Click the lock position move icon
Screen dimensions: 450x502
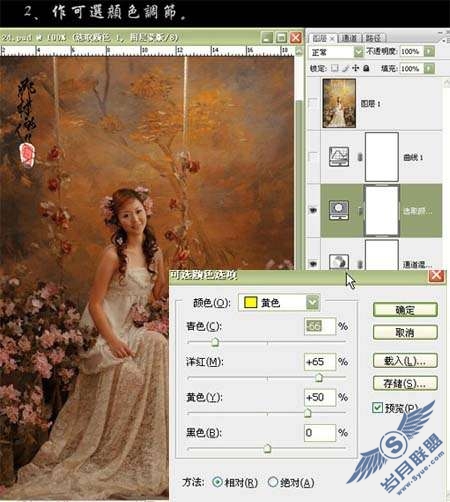pos(355,68)
